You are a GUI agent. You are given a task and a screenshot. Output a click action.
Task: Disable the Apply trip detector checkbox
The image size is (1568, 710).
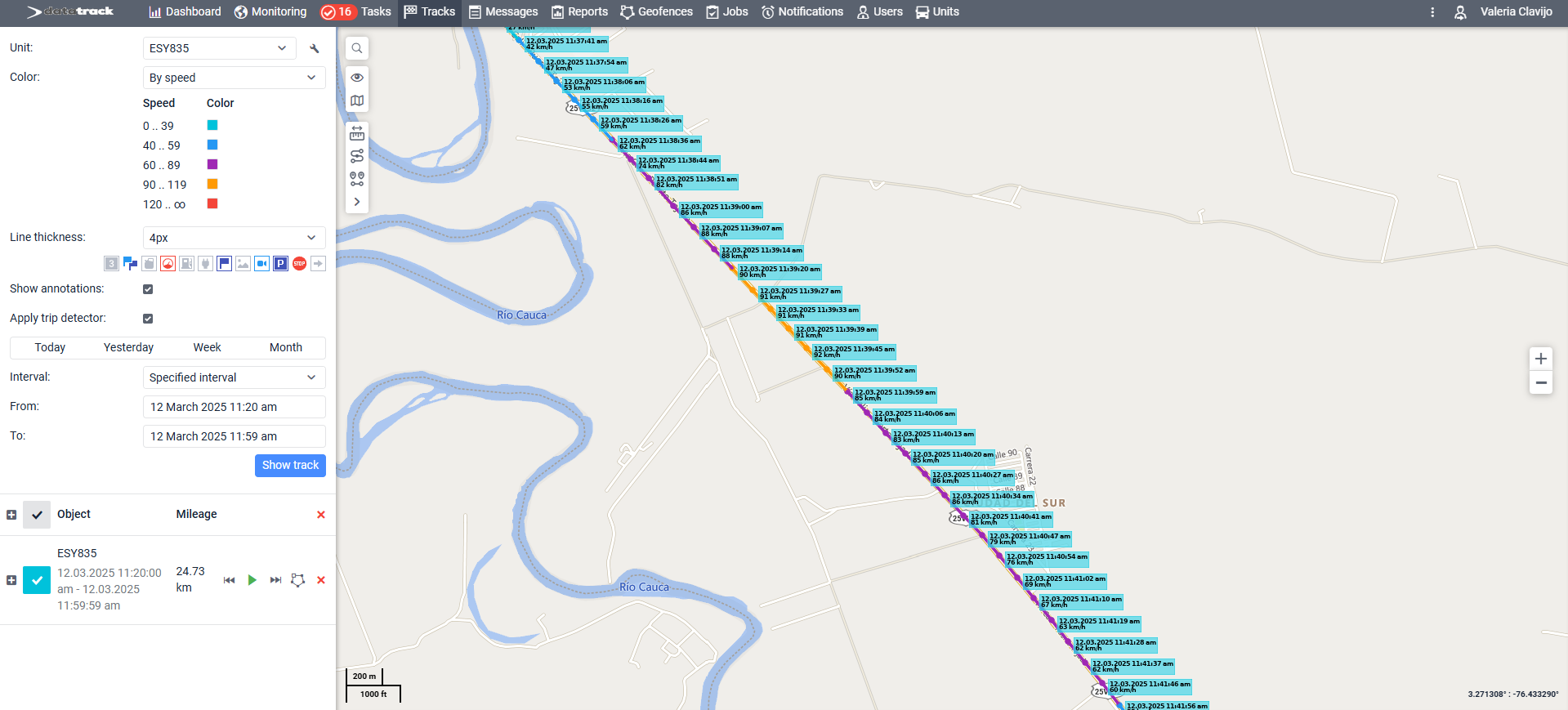point(148,319)
